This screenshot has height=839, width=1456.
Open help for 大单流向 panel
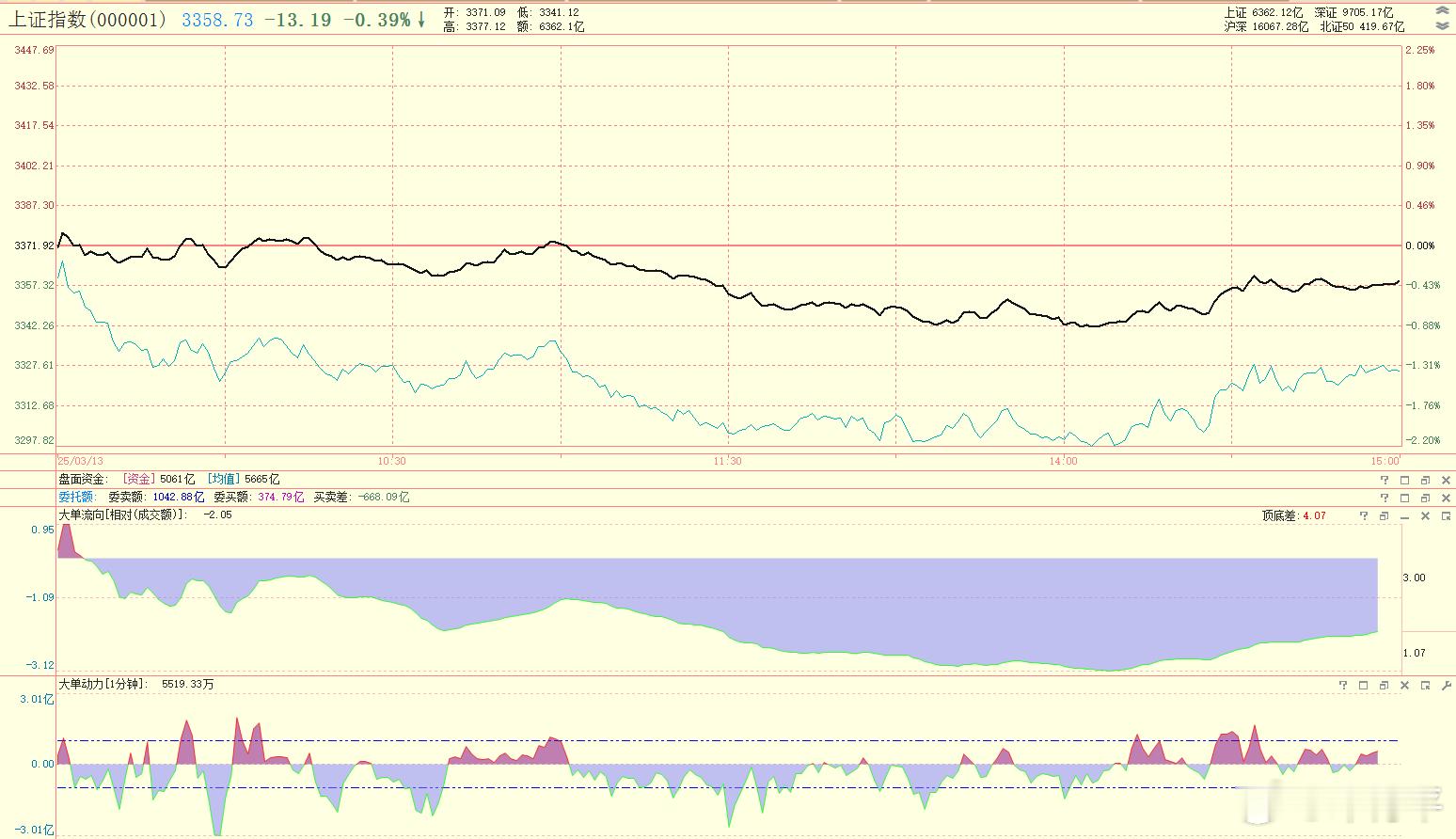[x=1364, y=515]
